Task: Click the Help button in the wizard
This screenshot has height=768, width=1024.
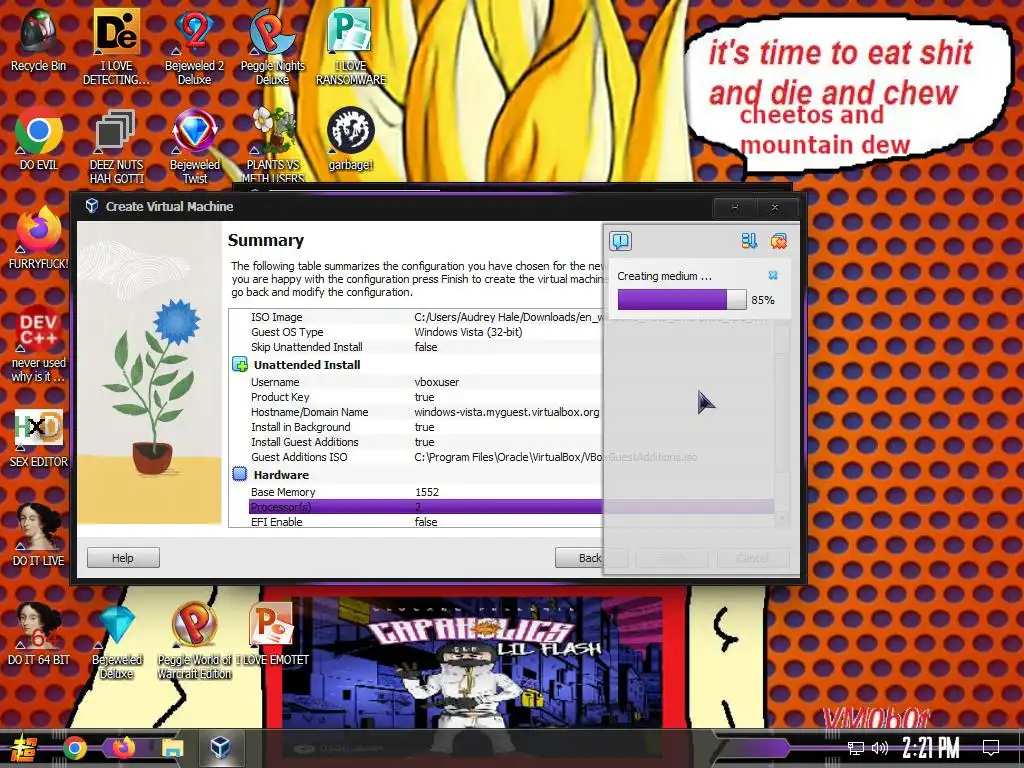Action: click(123, 558)
